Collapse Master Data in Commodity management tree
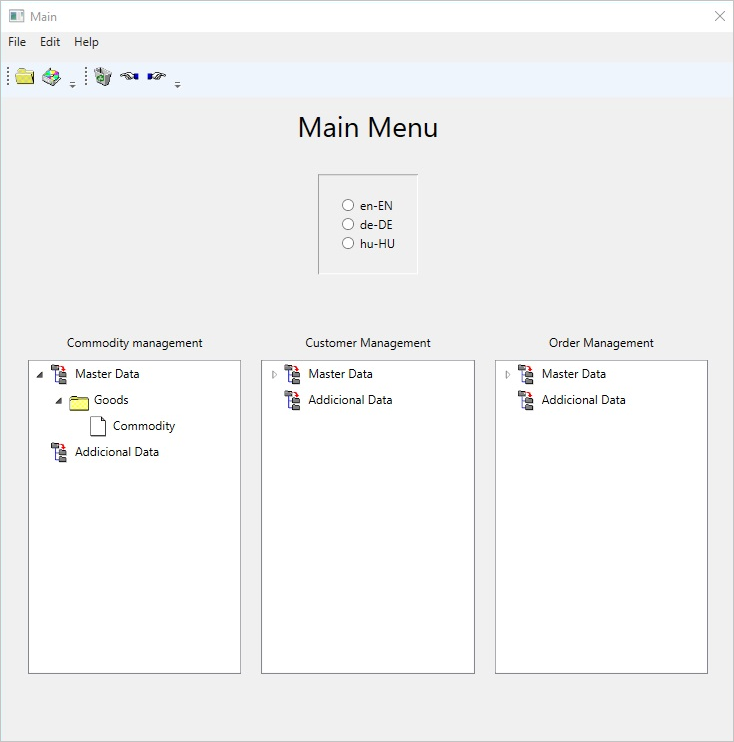The height and width of the screenshot is (742, 734). pyautogui.click(x=39, y=375)
